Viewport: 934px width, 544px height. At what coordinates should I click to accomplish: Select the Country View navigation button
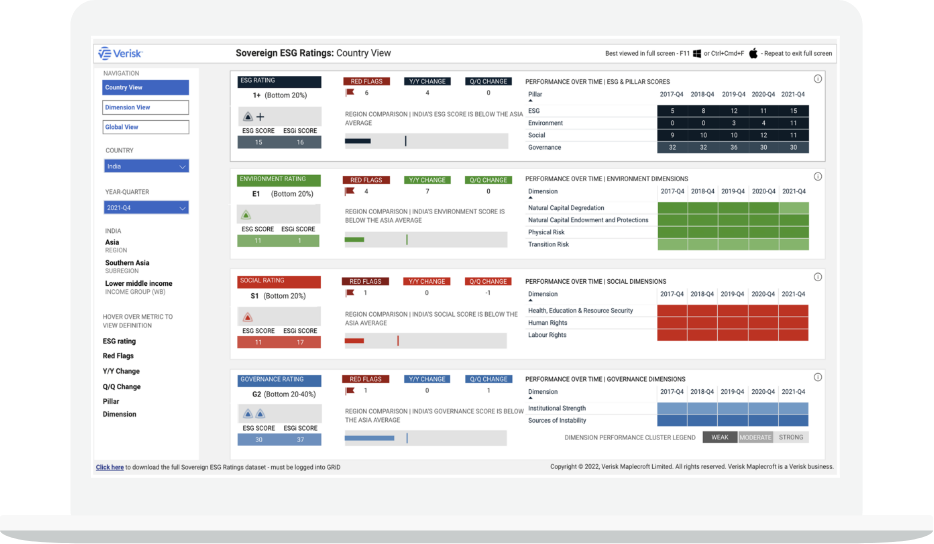click(x=146, y=87)
